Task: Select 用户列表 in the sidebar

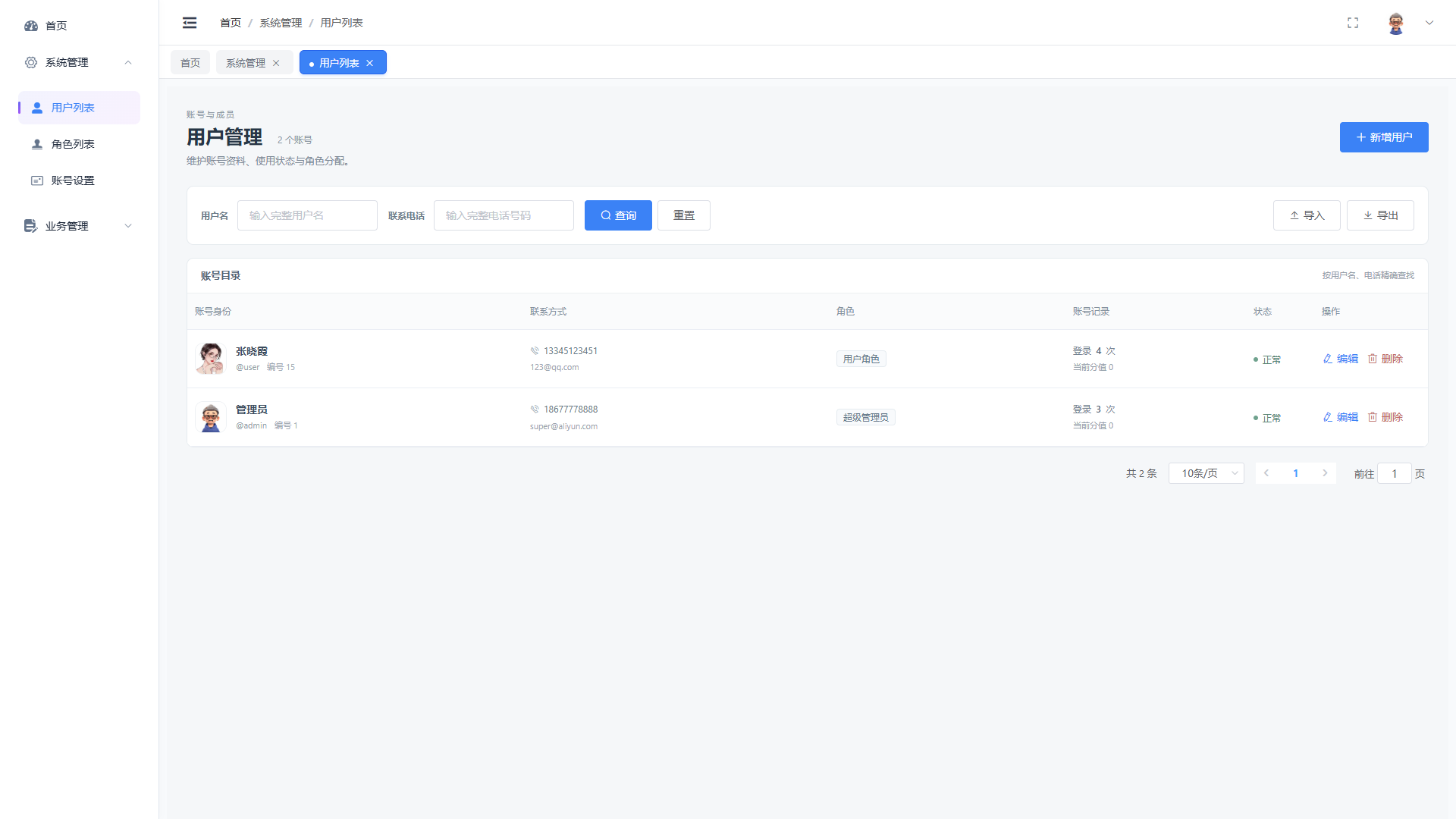Action: 80,108
